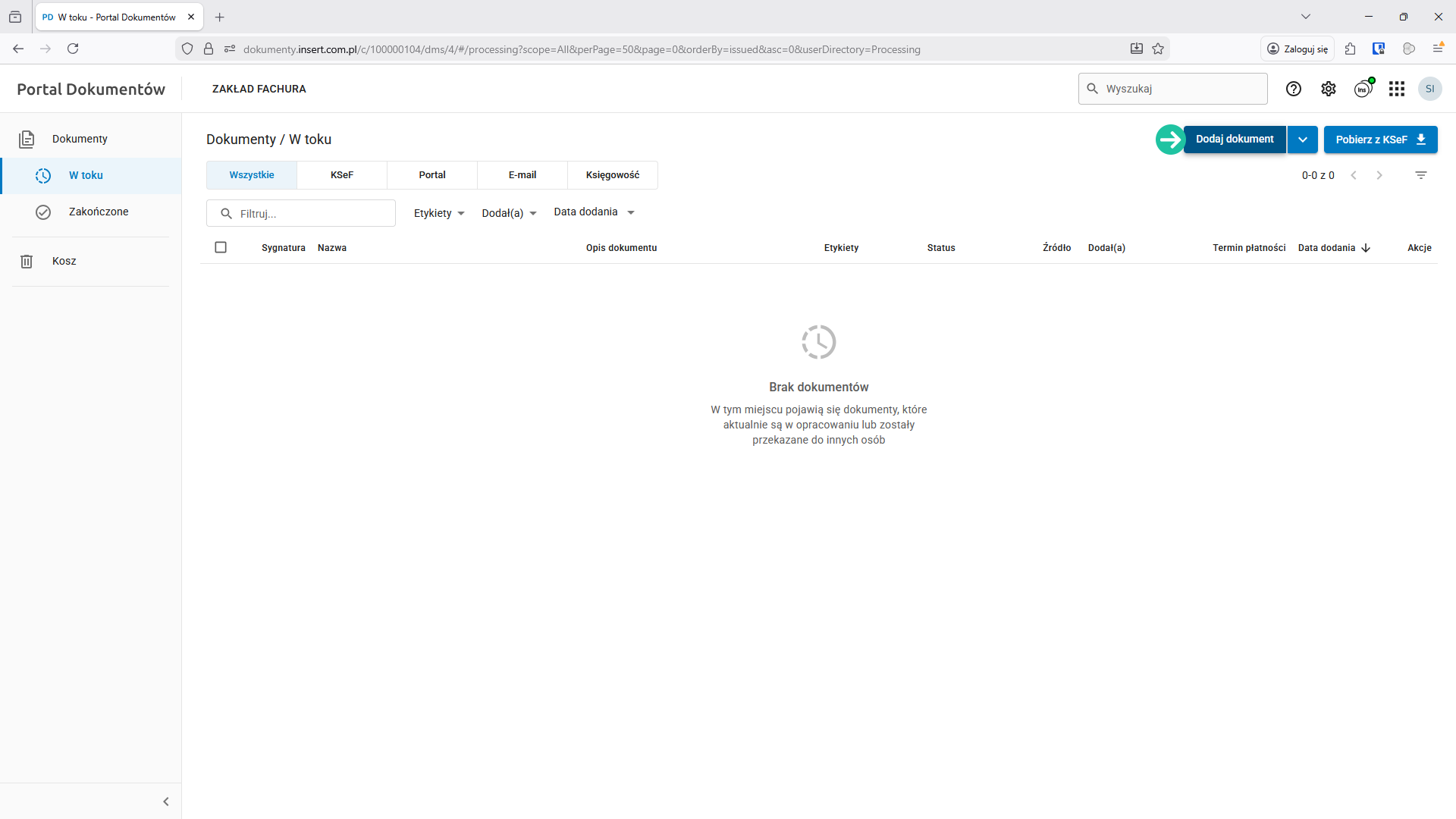This screenshot has height=819, width=1456.
Task: Open the Dodał(a) filter dropdown
Action: point(509,213)
